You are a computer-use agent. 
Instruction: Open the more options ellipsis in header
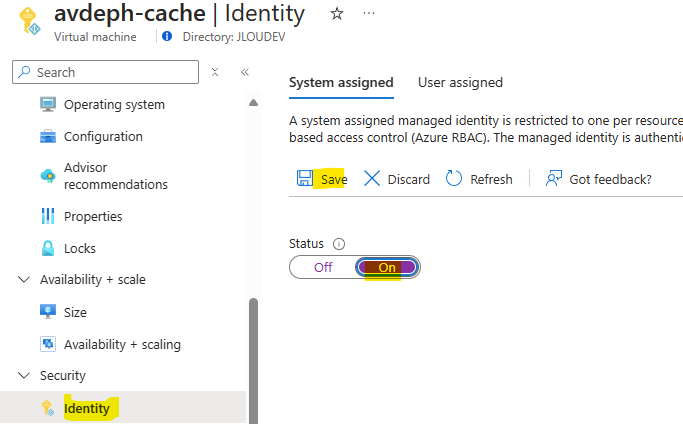tap(369, 14)
